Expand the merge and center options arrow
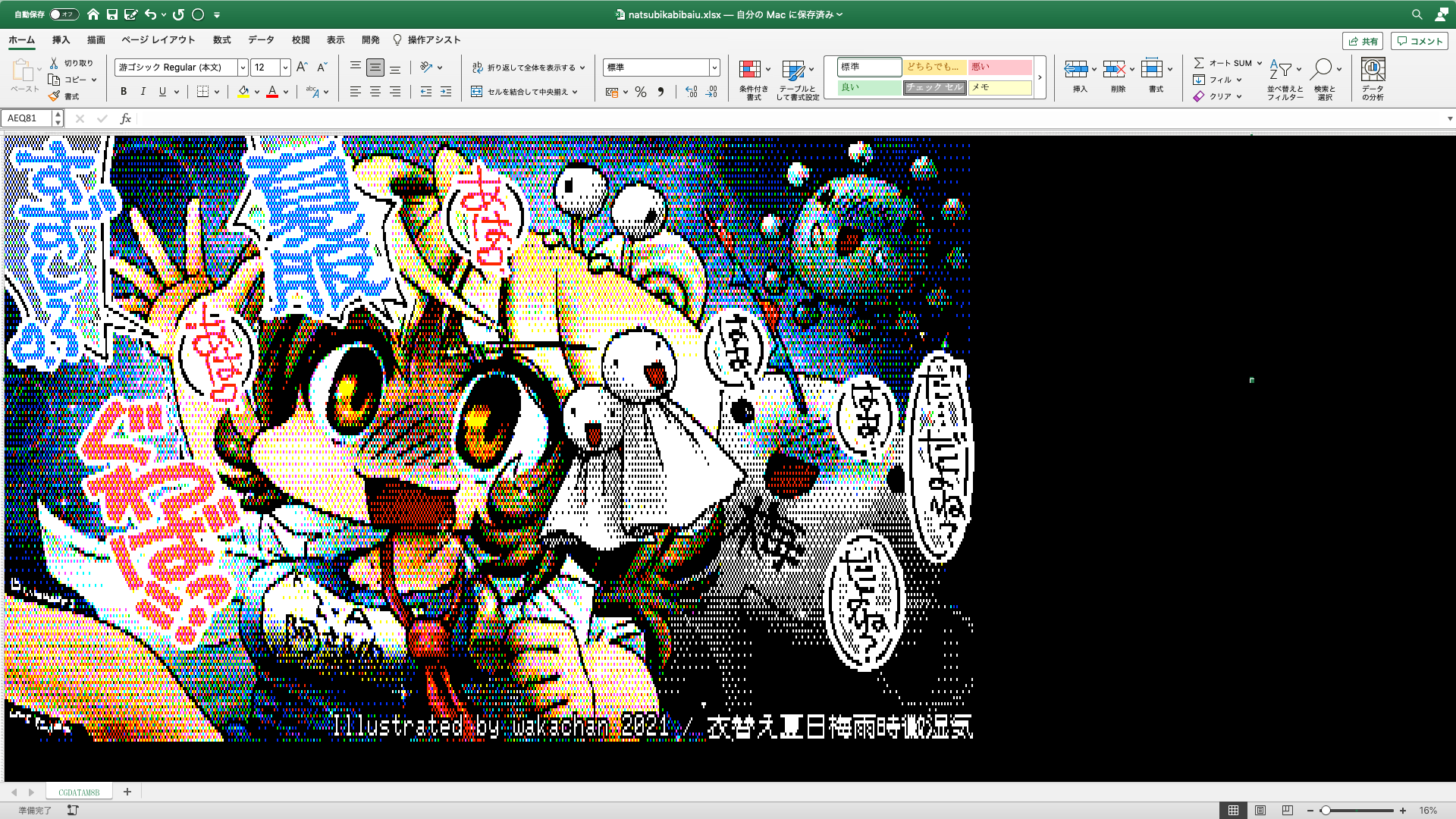Image resolution: width=1456 pixels, height=819 pixels. [575, 93]
